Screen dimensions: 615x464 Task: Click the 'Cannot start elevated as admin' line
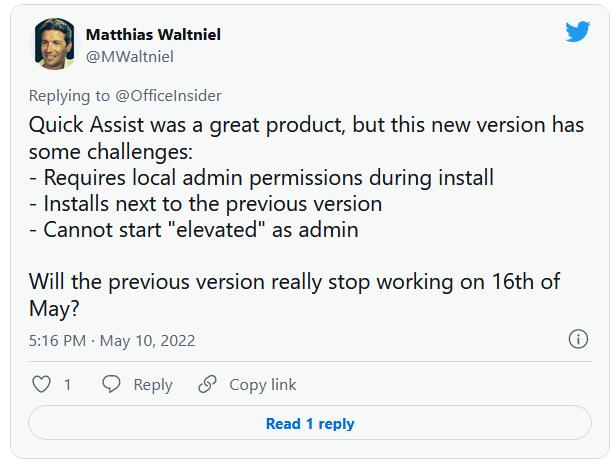point(193,230)
